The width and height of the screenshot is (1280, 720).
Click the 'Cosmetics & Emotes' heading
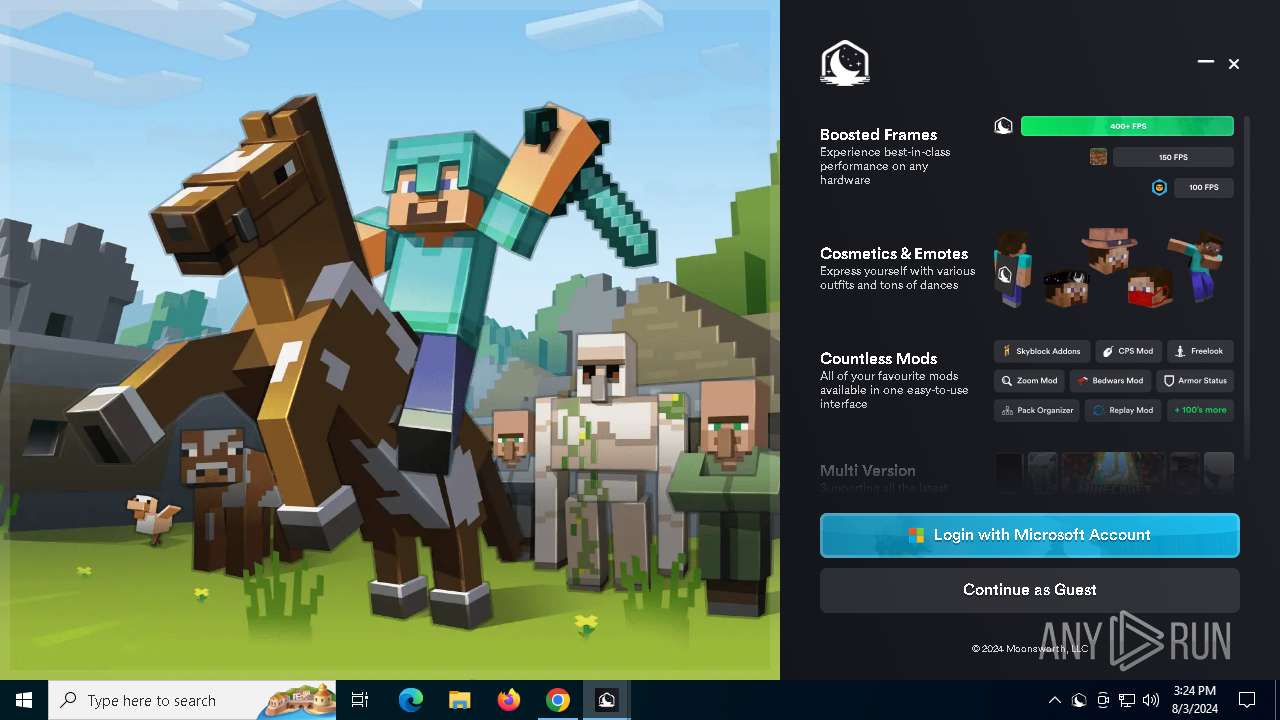894,253
